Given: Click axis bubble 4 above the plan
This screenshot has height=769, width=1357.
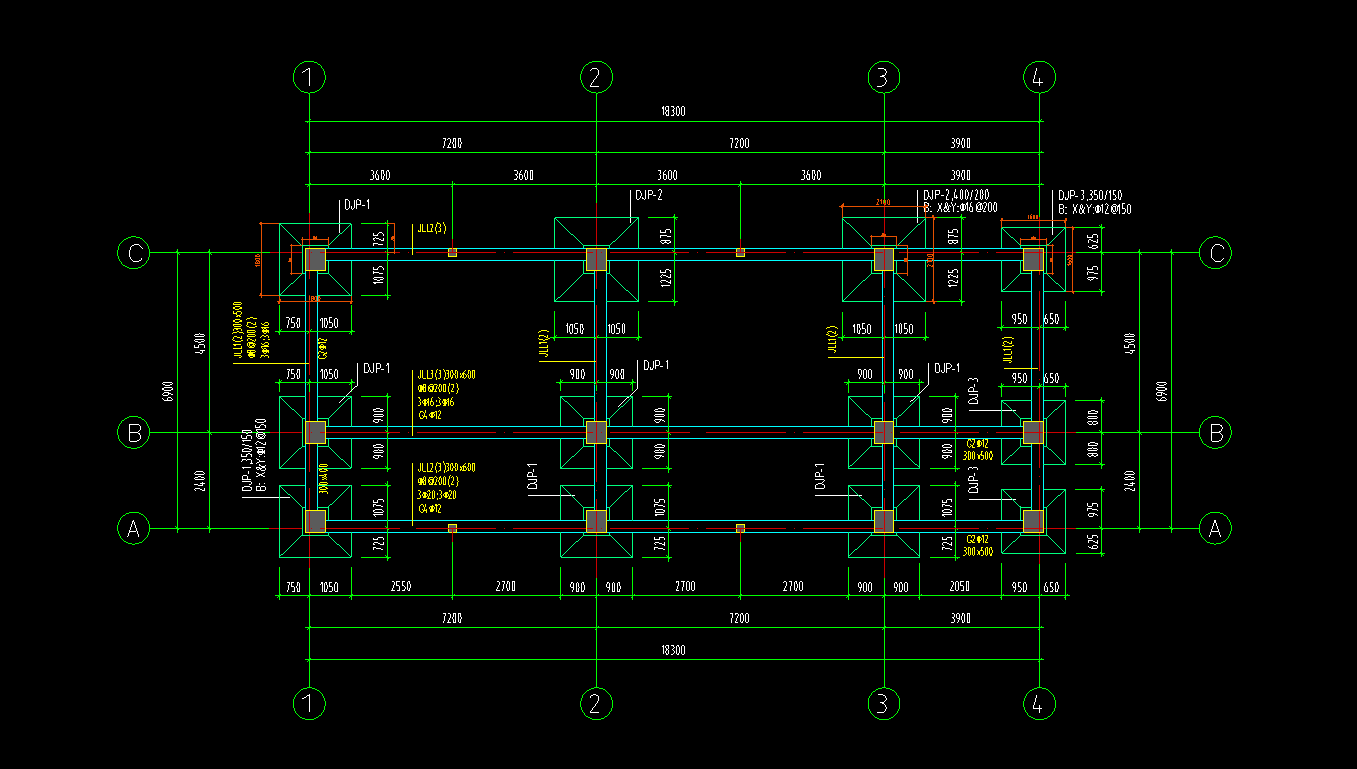Looking at the screenshot, I should (x=1039, y=77).
